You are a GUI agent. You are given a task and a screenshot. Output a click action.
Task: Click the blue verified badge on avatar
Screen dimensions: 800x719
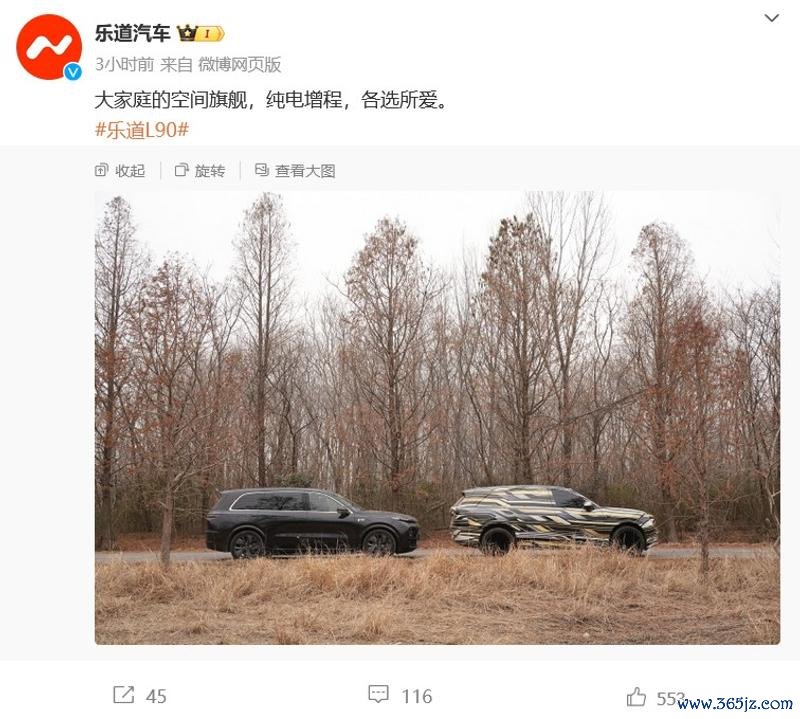73,72
